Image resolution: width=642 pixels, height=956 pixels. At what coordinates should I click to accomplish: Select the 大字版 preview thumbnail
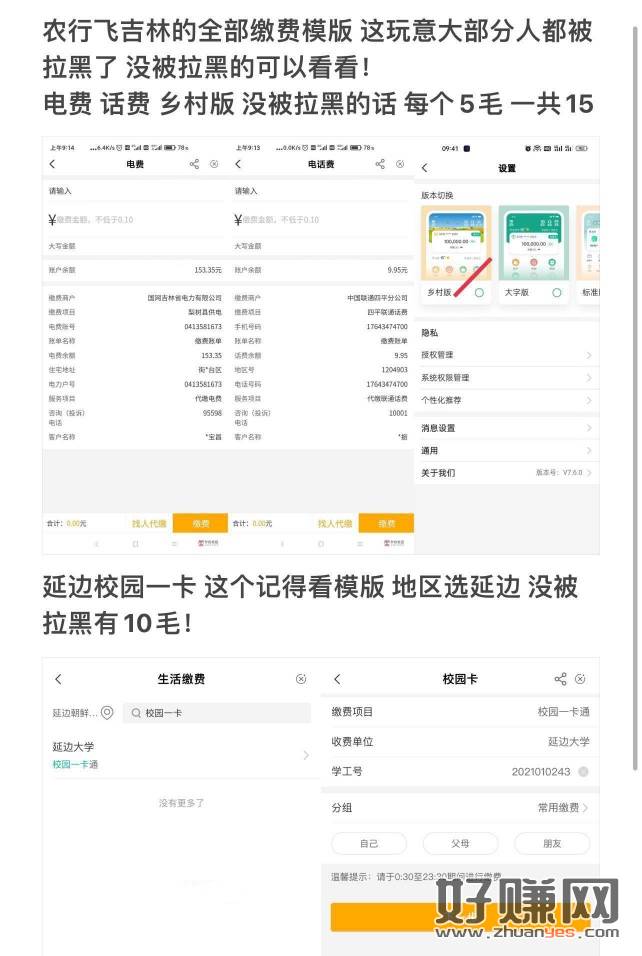[x=533, y=244]
